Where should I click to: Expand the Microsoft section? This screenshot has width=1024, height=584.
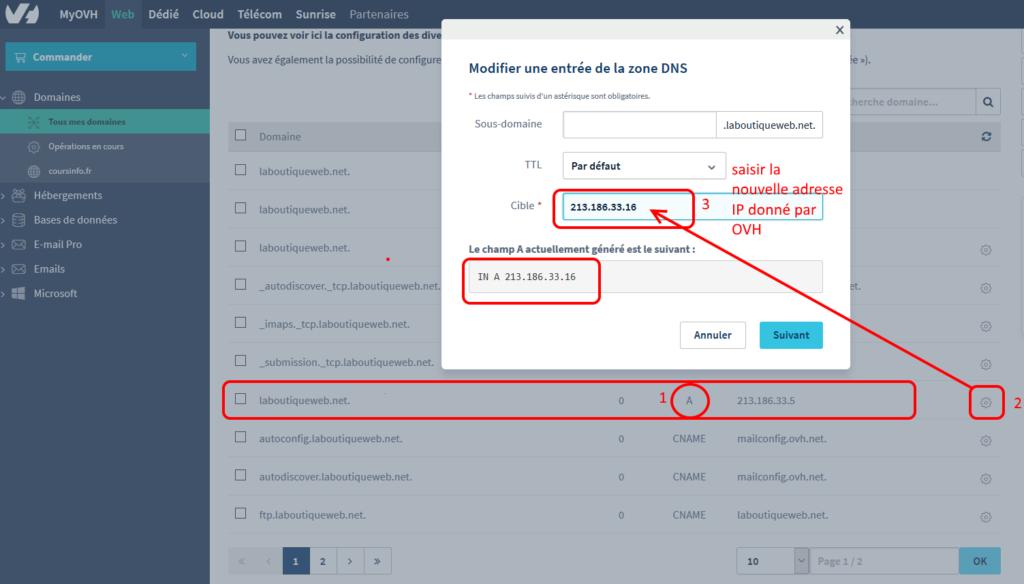pos(4,293)
